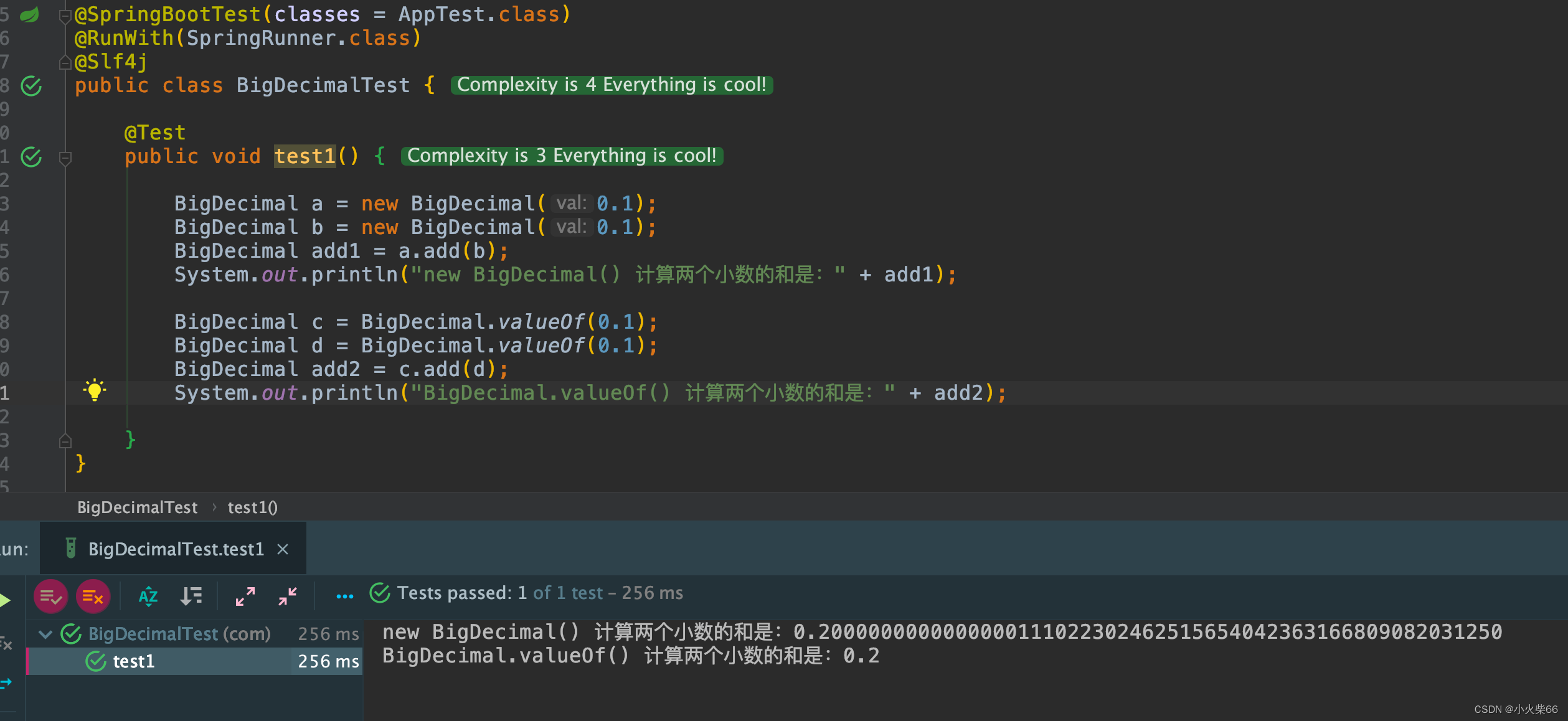Expand all test results
This screenshot has width=1568, height=721.
coord(245,596)
